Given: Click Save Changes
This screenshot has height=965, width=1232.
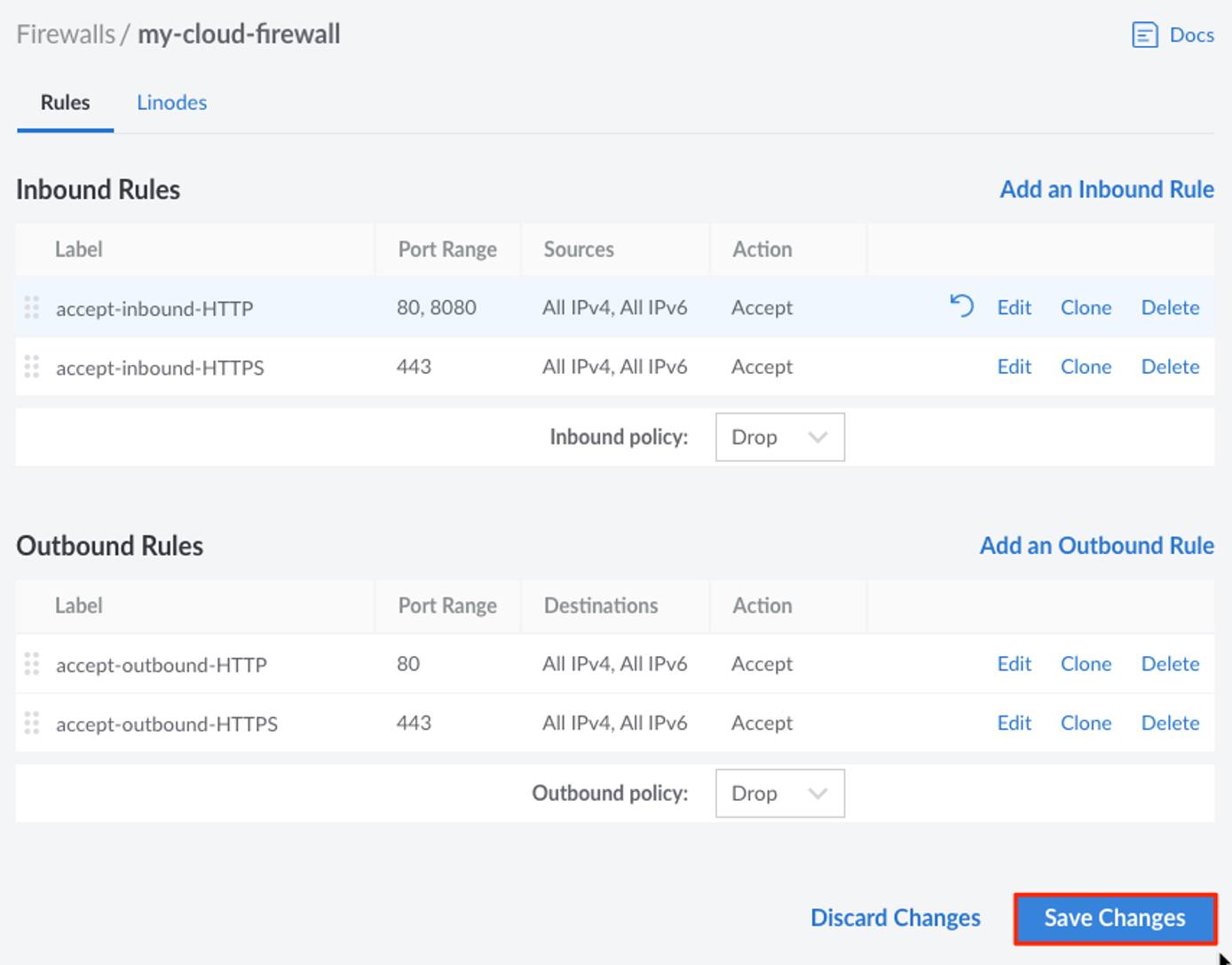Looking at the screenshot, I should (1114, 917).
